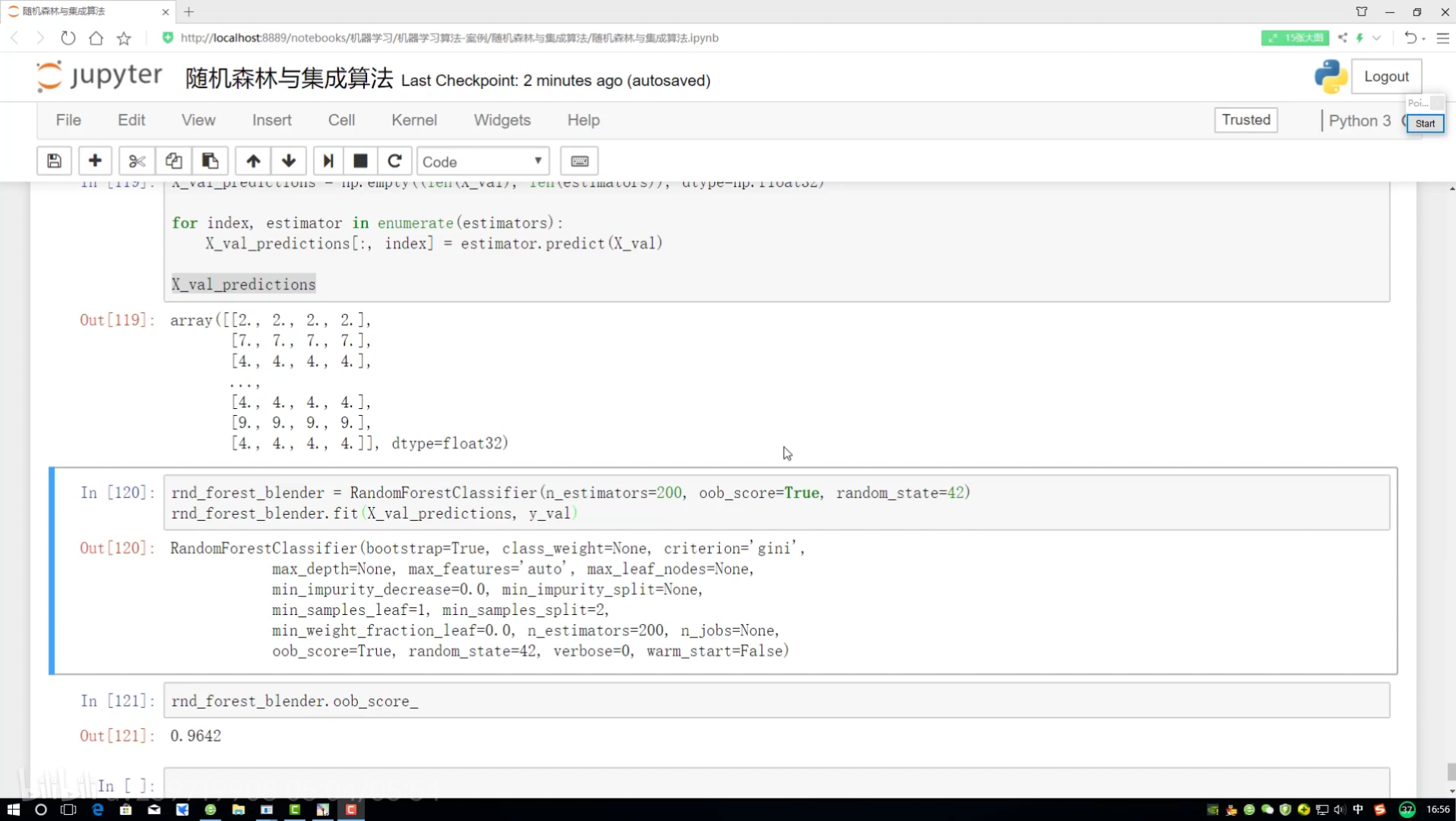Open the Cell menu

341,120
